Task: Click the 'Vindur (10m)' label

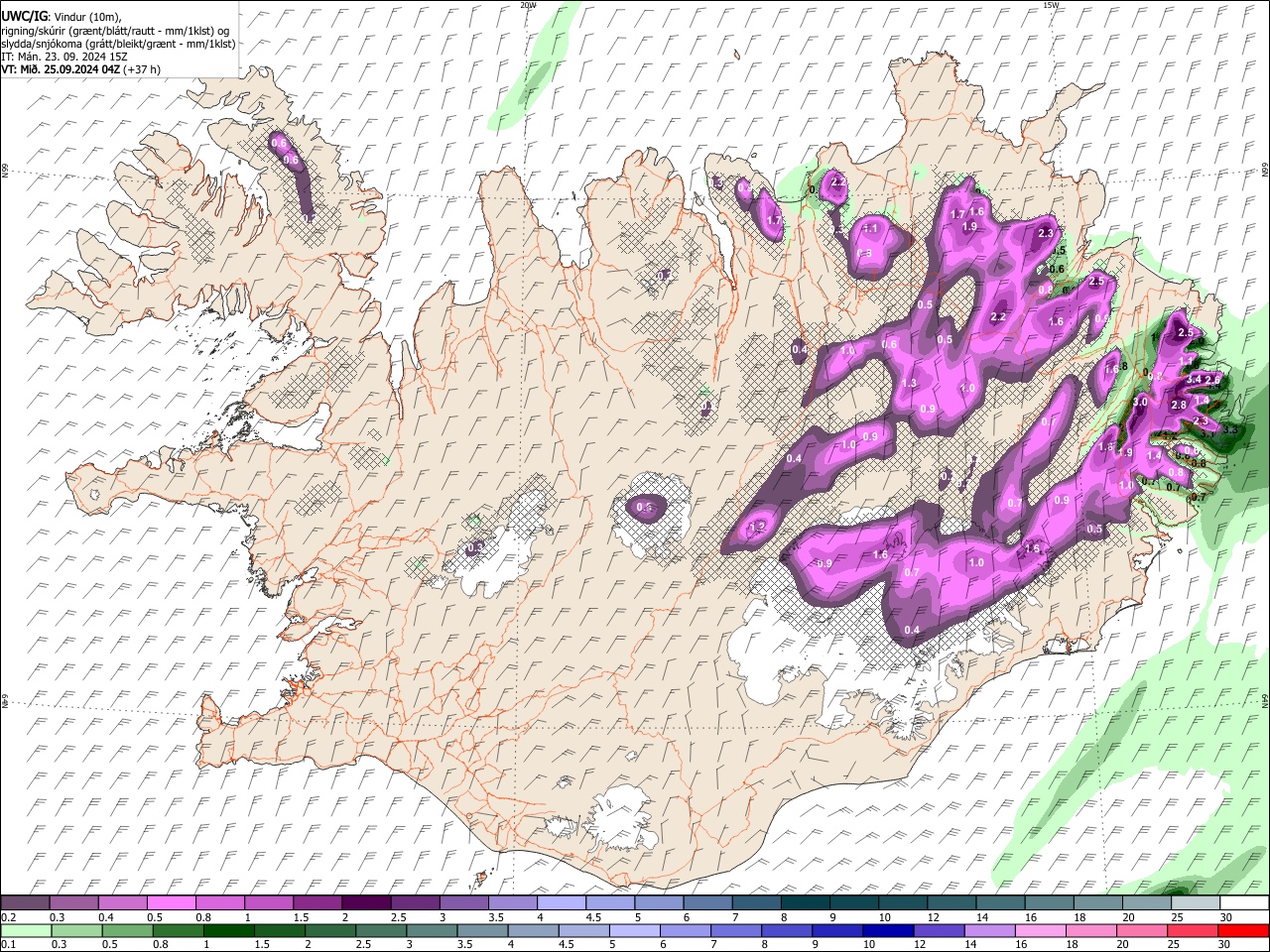Action: 86,16
